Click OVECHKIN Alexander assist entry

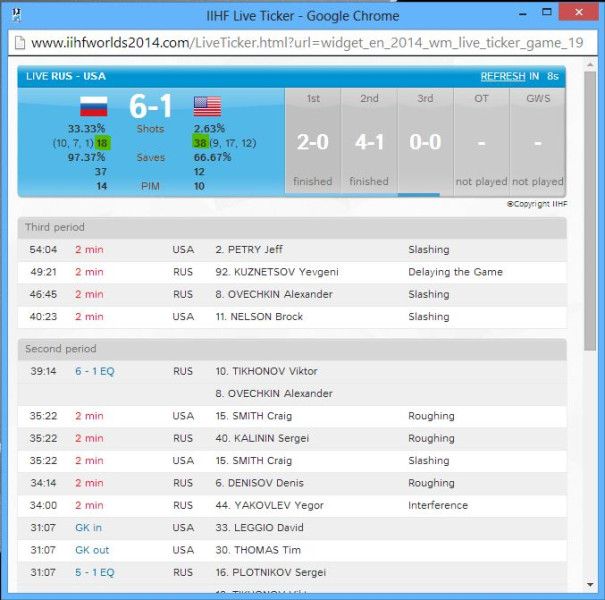[274, 394]
